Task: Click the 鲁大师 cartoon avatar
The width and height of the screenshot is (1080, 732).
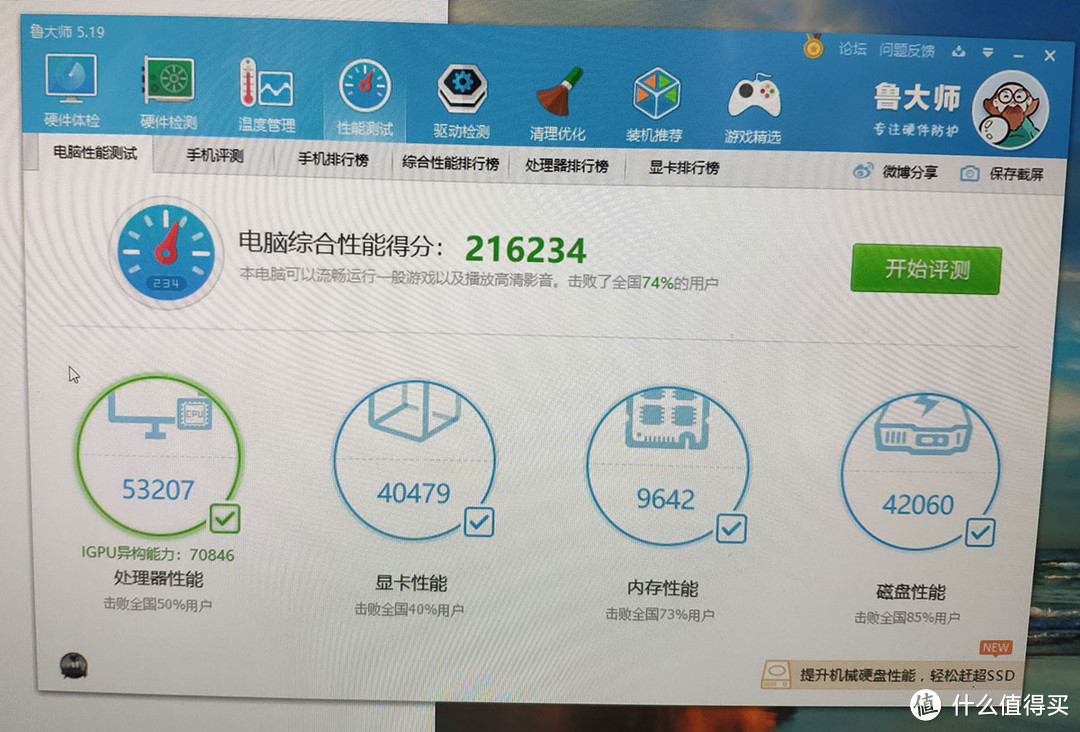Action: tap(1010, 109)
